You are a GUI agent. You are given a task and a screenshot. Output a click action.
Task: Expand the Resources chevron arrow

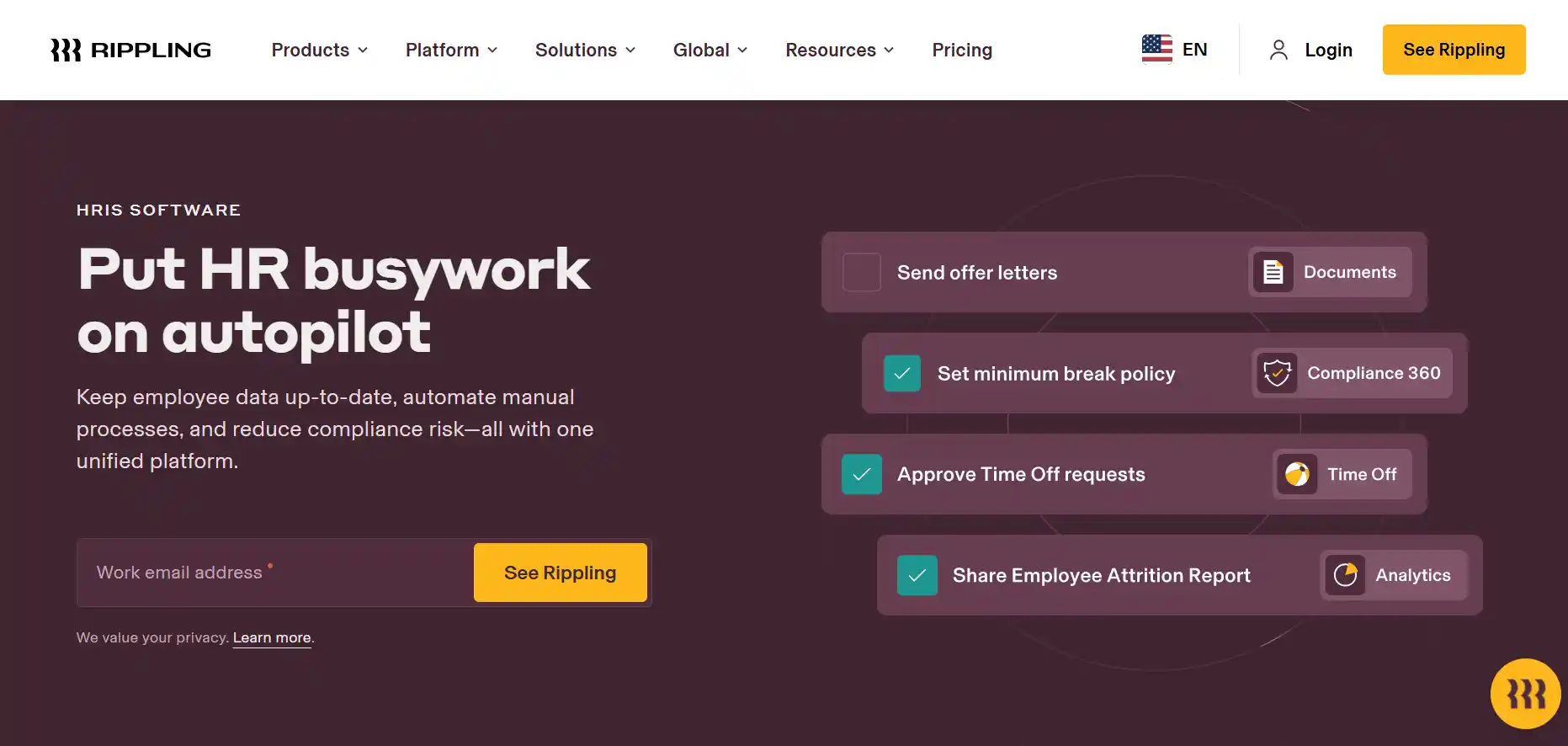click(889, 51)
